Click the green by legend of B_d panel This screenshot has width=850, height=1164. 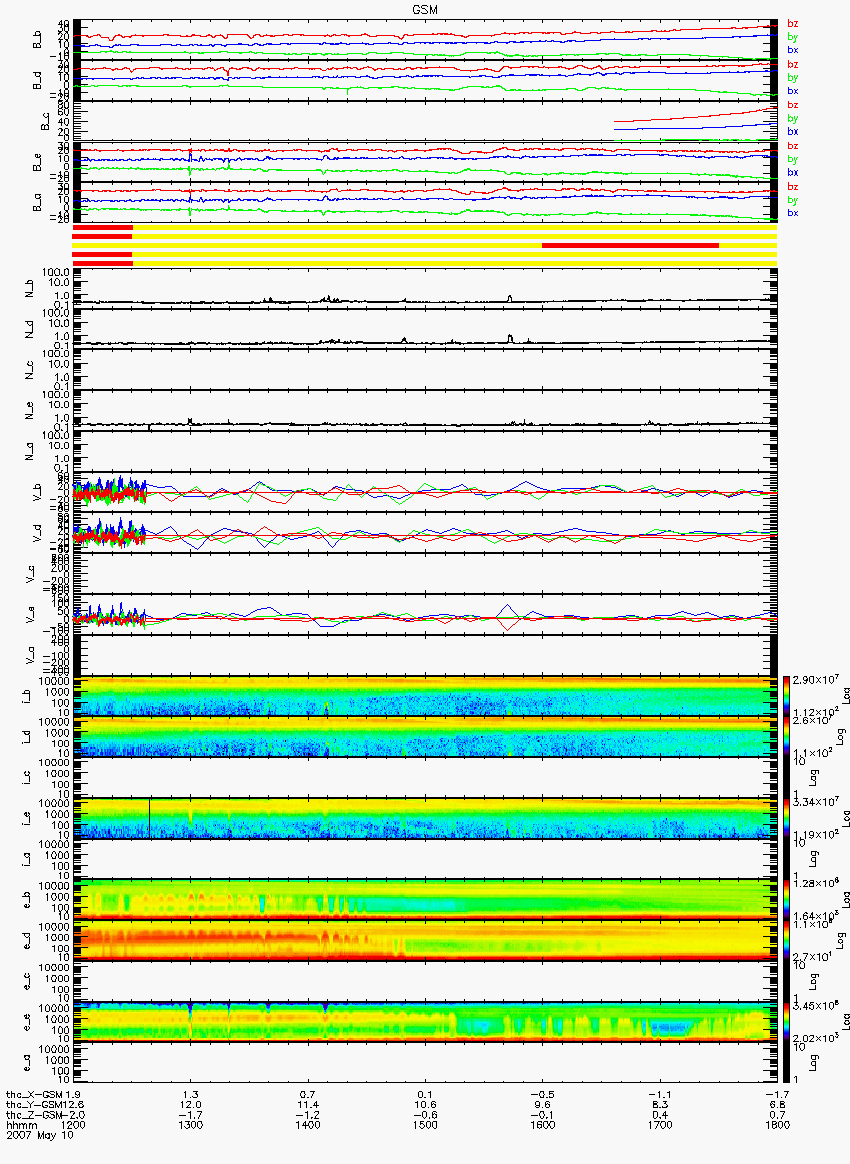793,77
